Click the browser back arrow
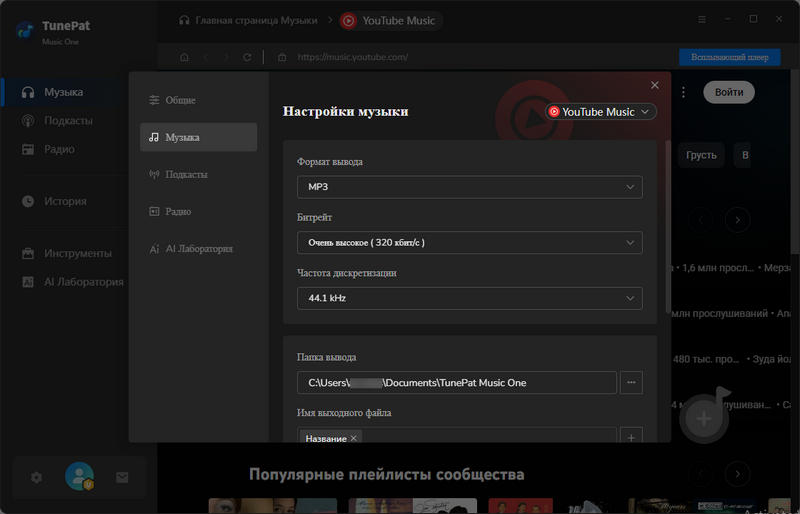The image size is (800, 514). [x=206, y=57]
